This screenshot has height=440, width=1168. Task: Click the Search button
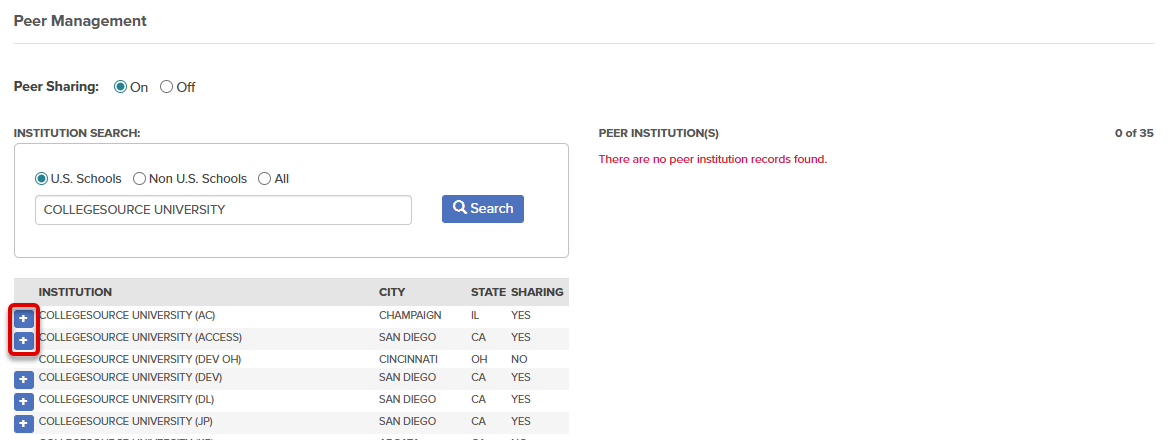pyautogui.click(x=483, y=208)
